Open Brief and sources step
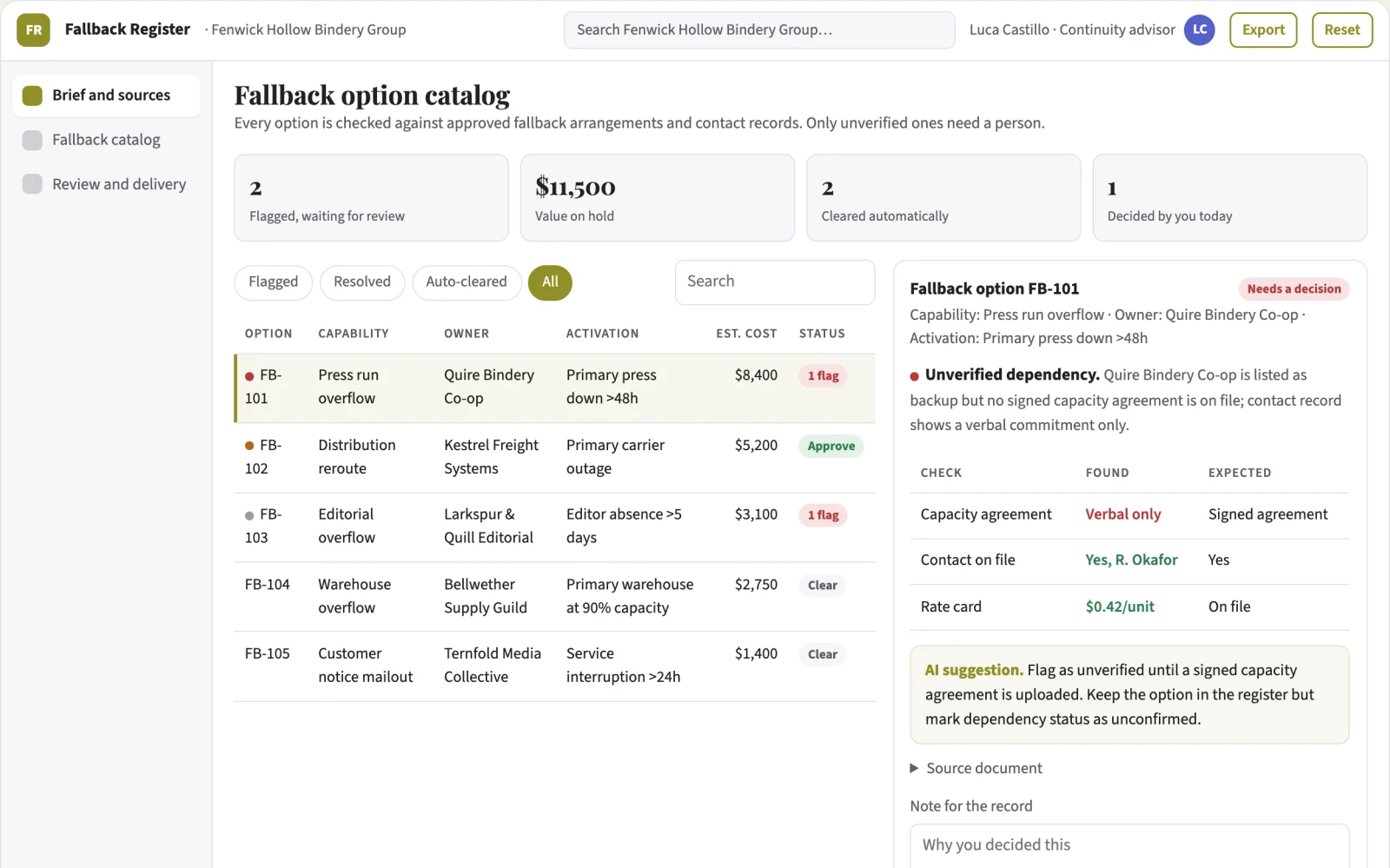 (106, 96)
